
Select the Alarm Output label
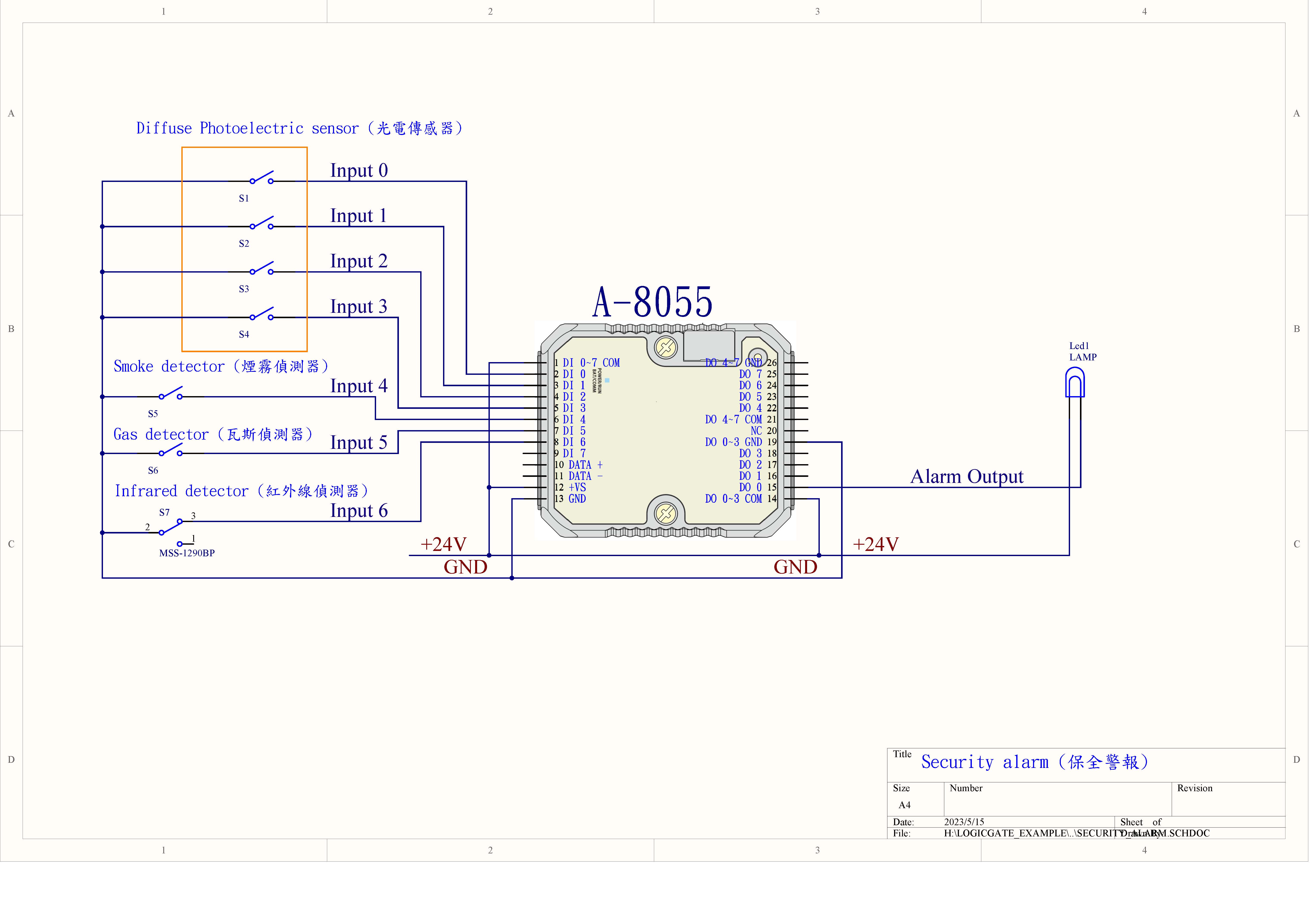967,476
